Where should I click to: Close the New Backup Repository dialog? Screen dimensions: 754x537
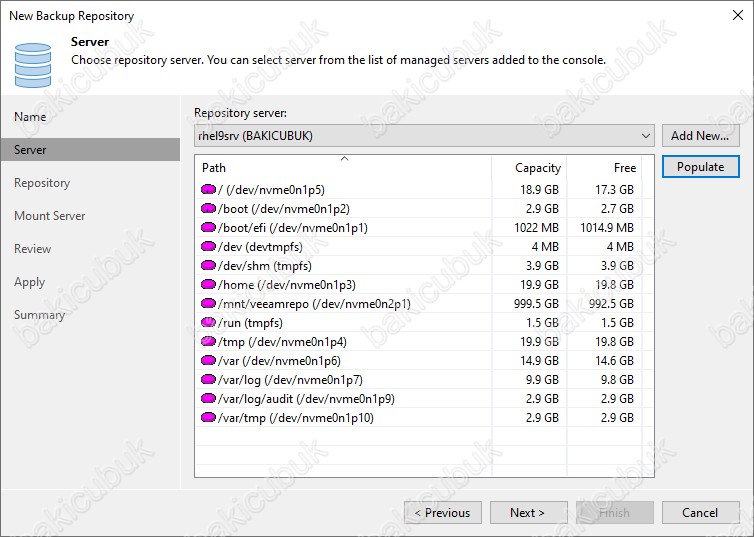pyautogui.click(x=738, y=15)
